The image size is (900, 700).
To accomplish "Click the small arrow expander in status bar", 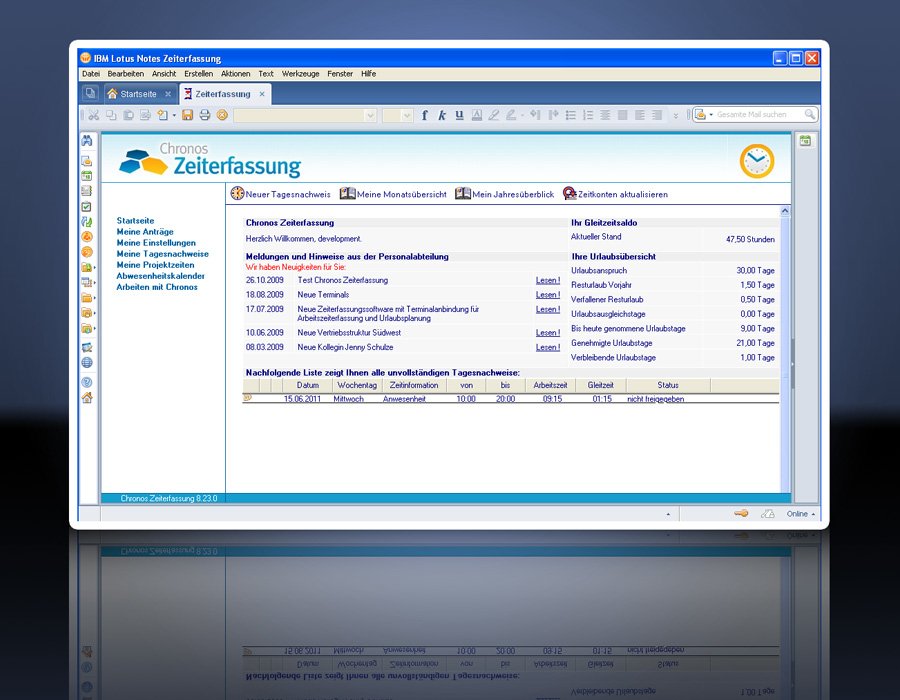I will [x=668, y=514].
